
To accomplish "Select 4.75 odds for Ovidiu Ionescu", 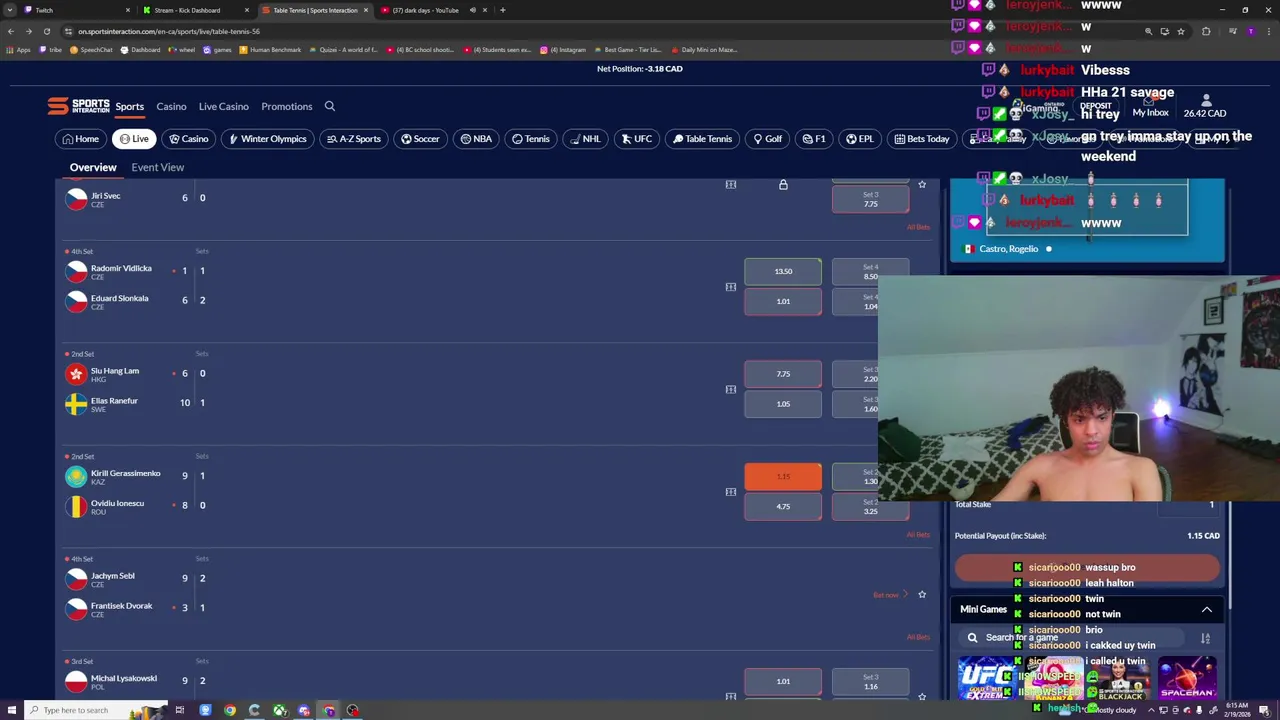I will 783,507.
